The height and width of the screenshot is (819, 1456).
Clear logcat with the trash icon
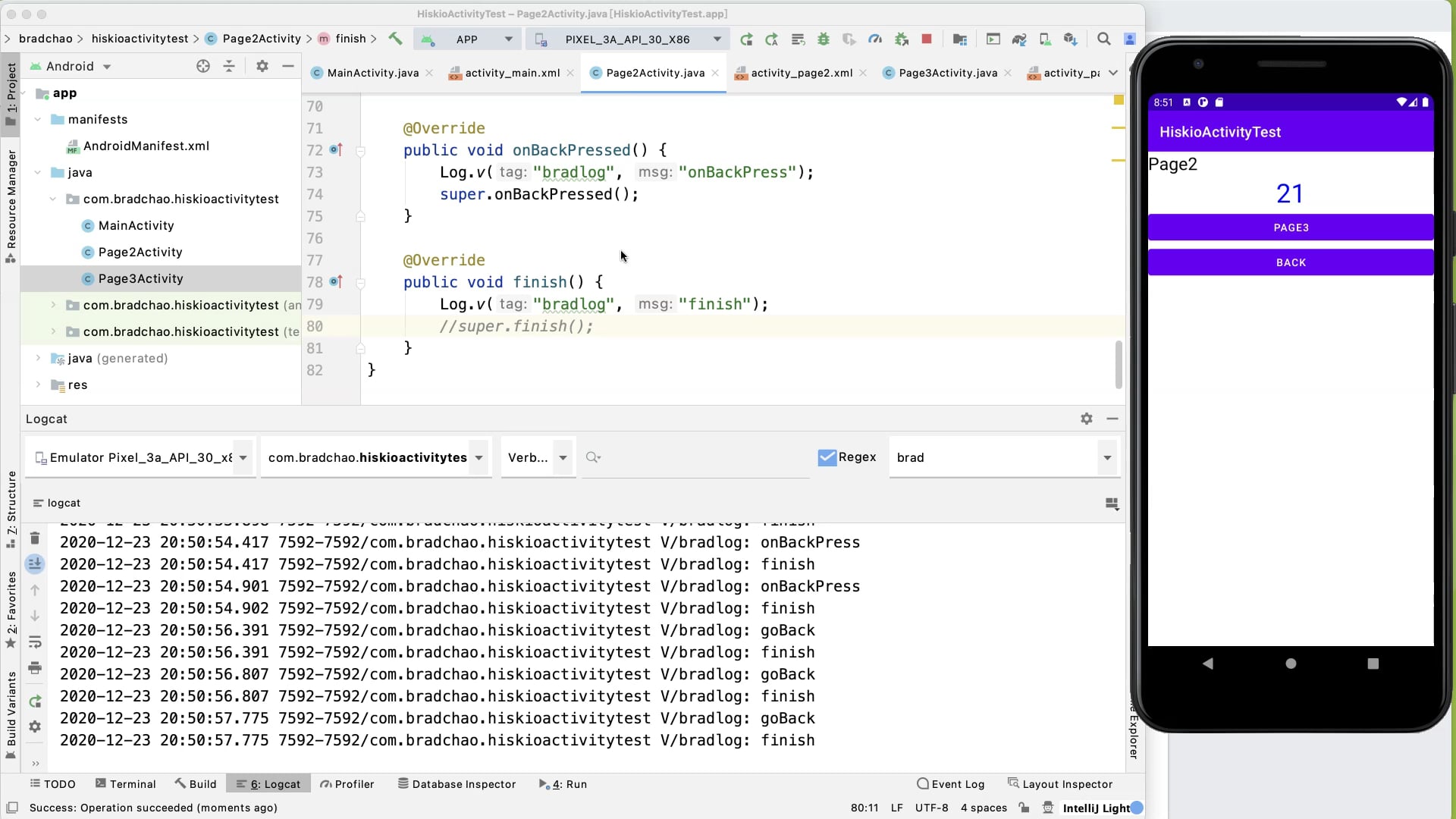(x=35, y=538)
